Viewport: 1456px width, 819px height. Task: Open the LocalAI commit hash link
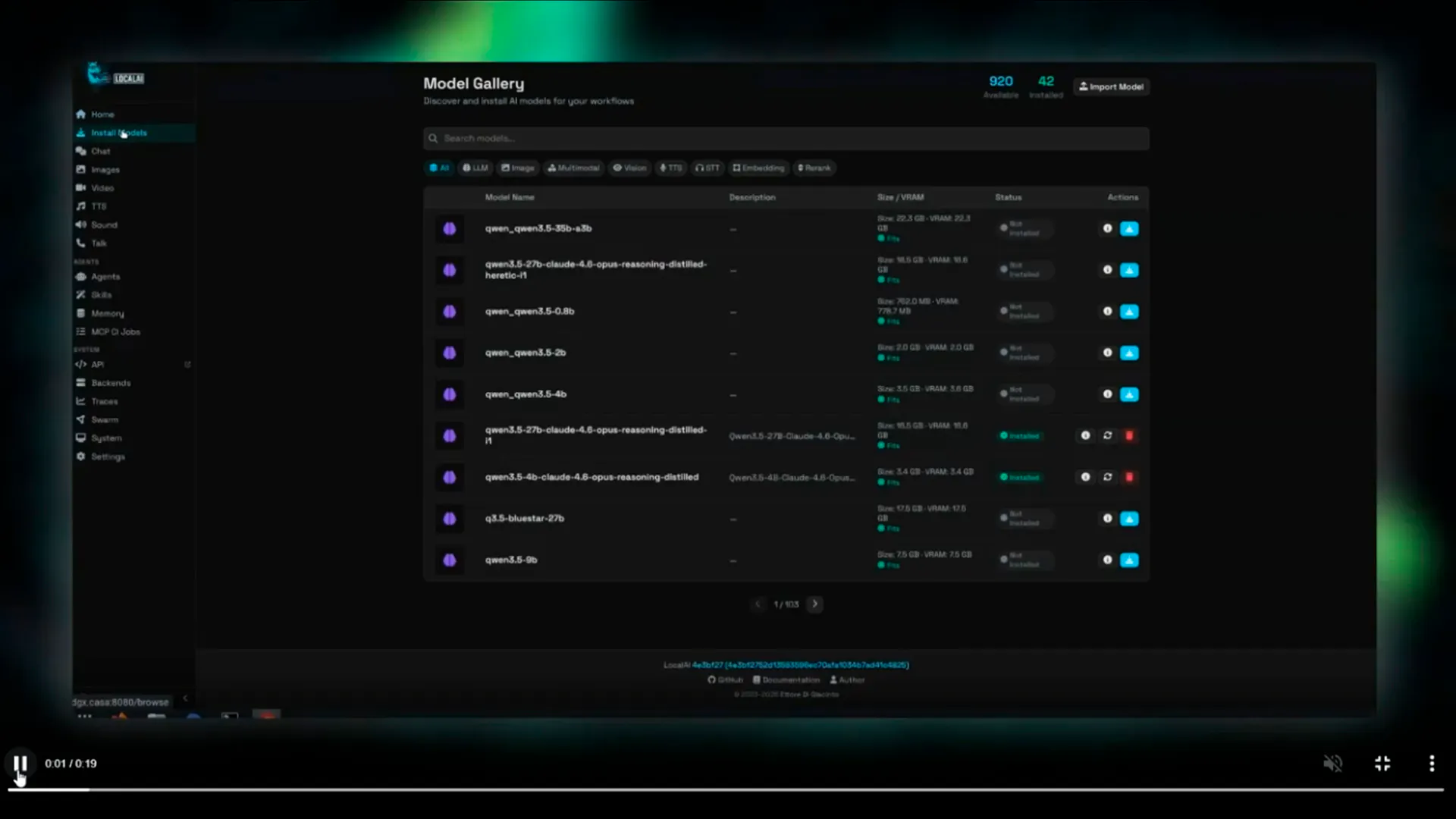(800, 665)
